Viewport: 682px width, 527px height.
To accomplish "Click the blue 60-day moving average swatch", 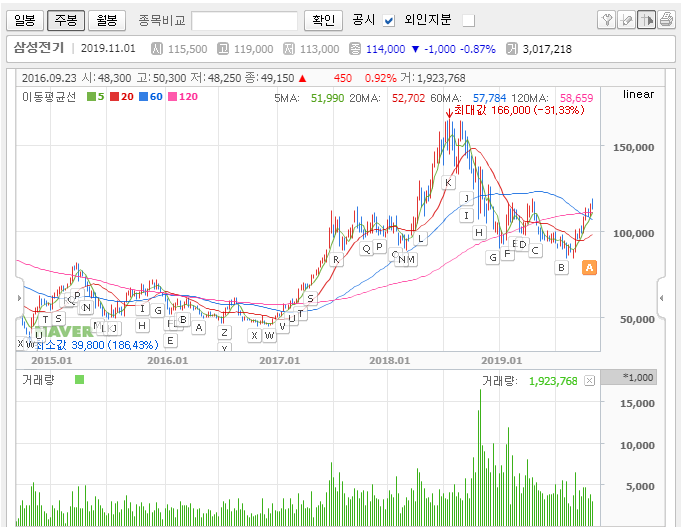I will pos(144,97).
